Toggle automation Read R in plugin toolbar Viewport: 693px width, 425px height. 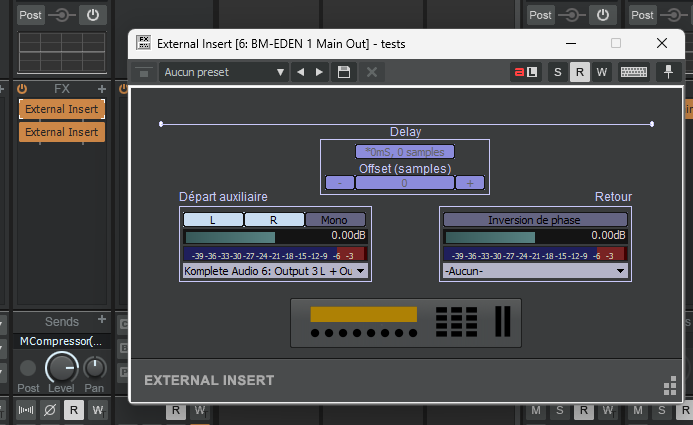(580, 72)
